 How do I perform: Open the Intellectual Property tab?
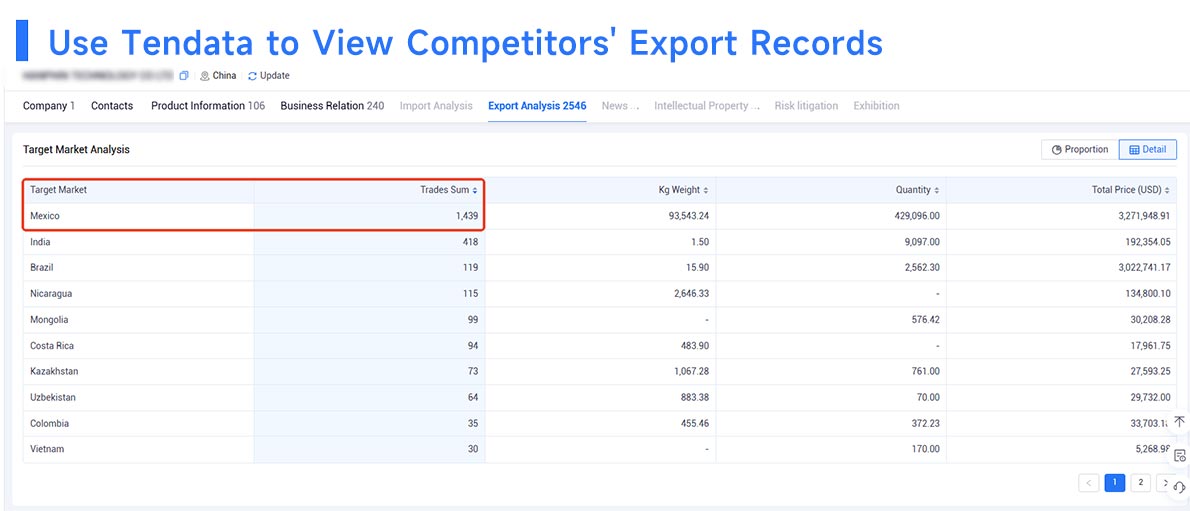[707, 106]
